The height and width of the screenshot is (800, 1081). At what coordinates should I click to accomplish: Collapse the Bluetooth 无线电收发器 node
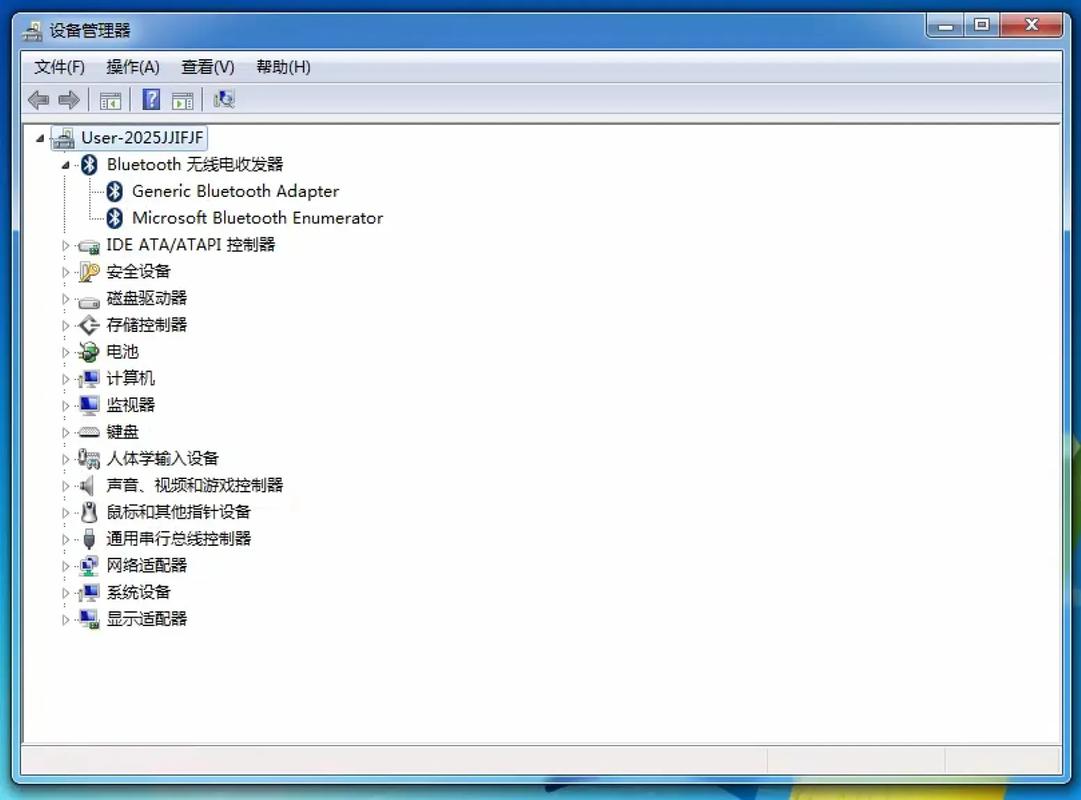[64, 164]
